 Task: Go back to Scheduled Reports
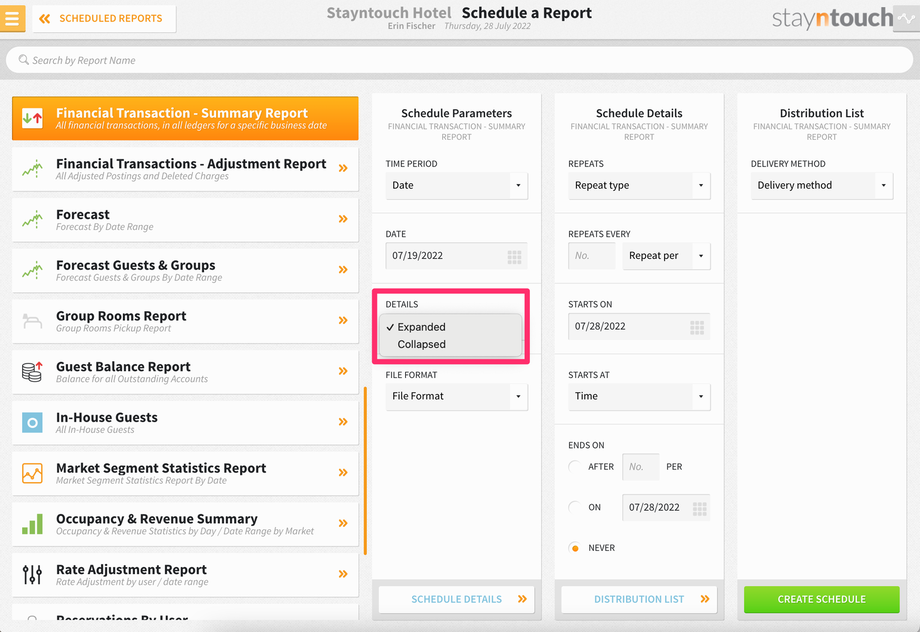(104, 19)
